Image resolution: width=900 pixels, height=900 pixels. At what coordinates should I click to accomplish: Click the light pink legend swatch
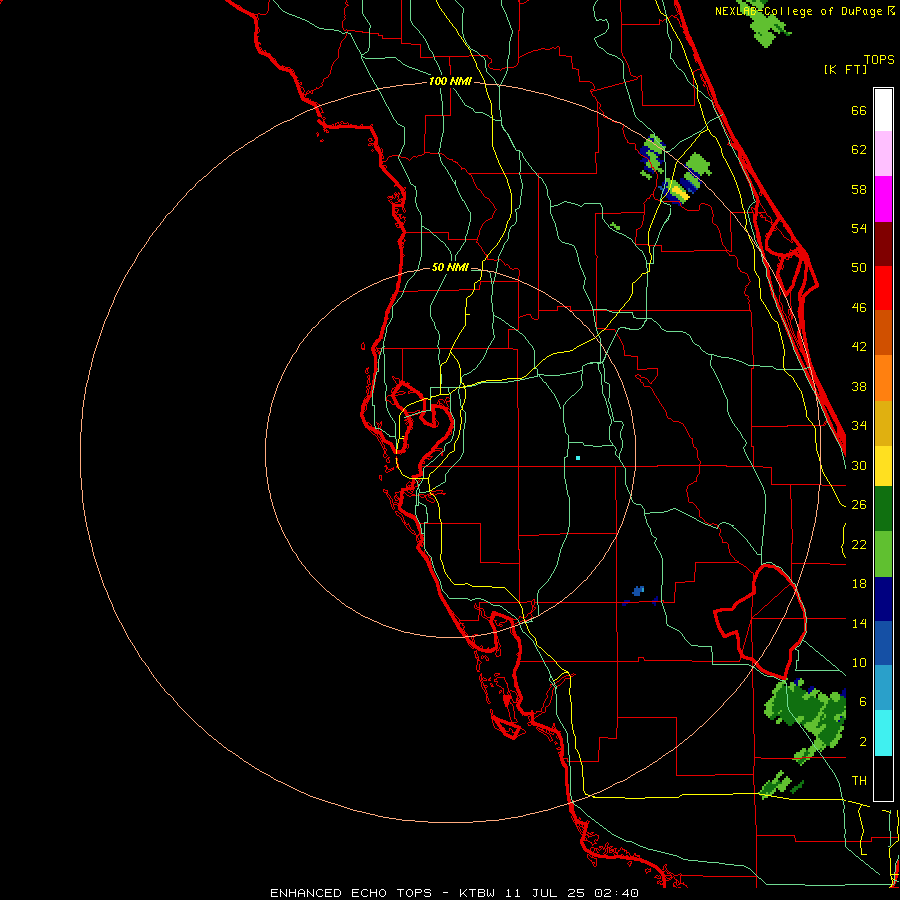coord(883,153)
